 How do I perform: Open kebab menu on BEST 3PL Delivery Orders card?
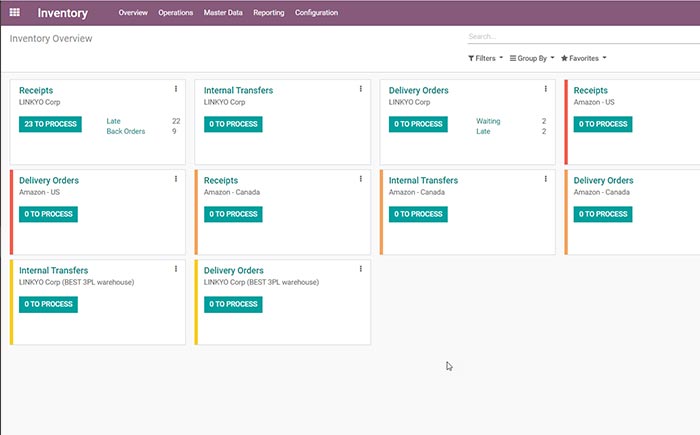(361, 269)
